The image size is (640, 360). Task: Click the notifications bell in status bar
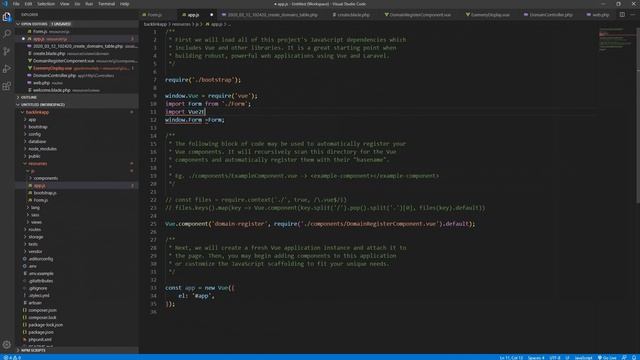click(x=634, y=358)
